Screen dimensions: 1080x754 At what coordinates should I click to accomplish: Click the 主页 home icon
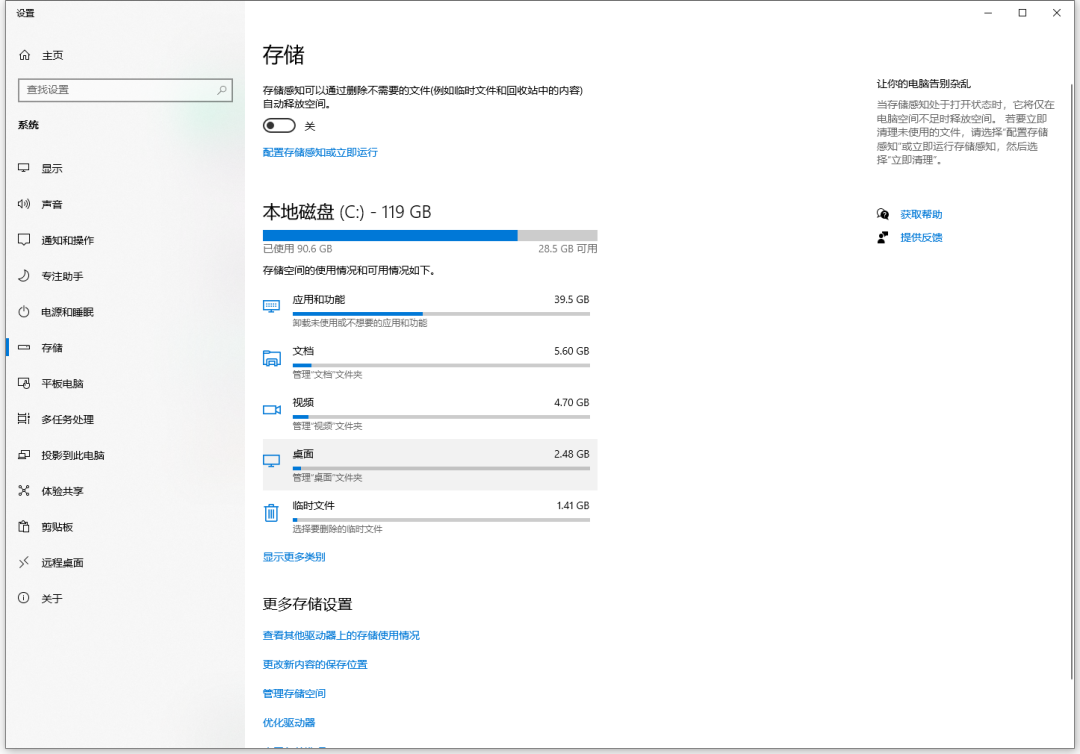coord(24,55)
